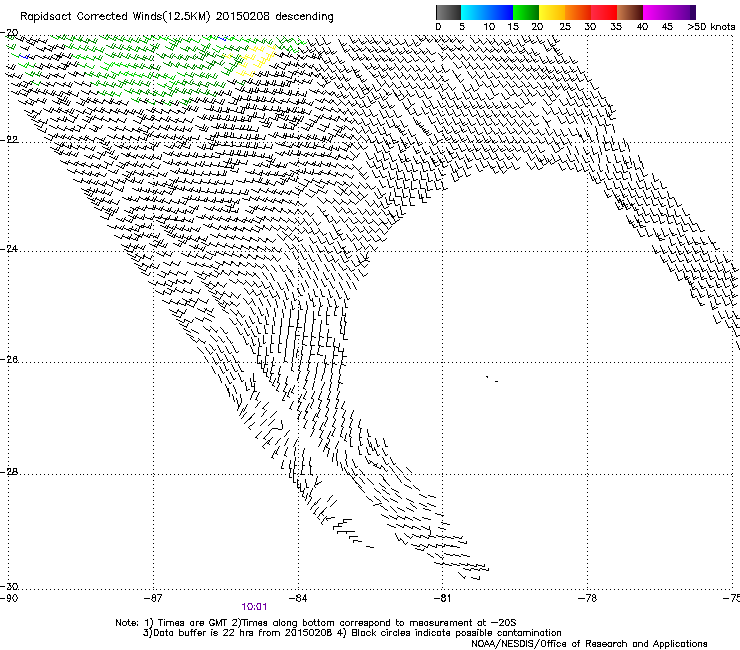Click the 'NOAA/NESDIS/Office of Research and Applications' credit
The height and width of the screenshot is (650, 740).
pyautogui.click(x=589, y=644)
